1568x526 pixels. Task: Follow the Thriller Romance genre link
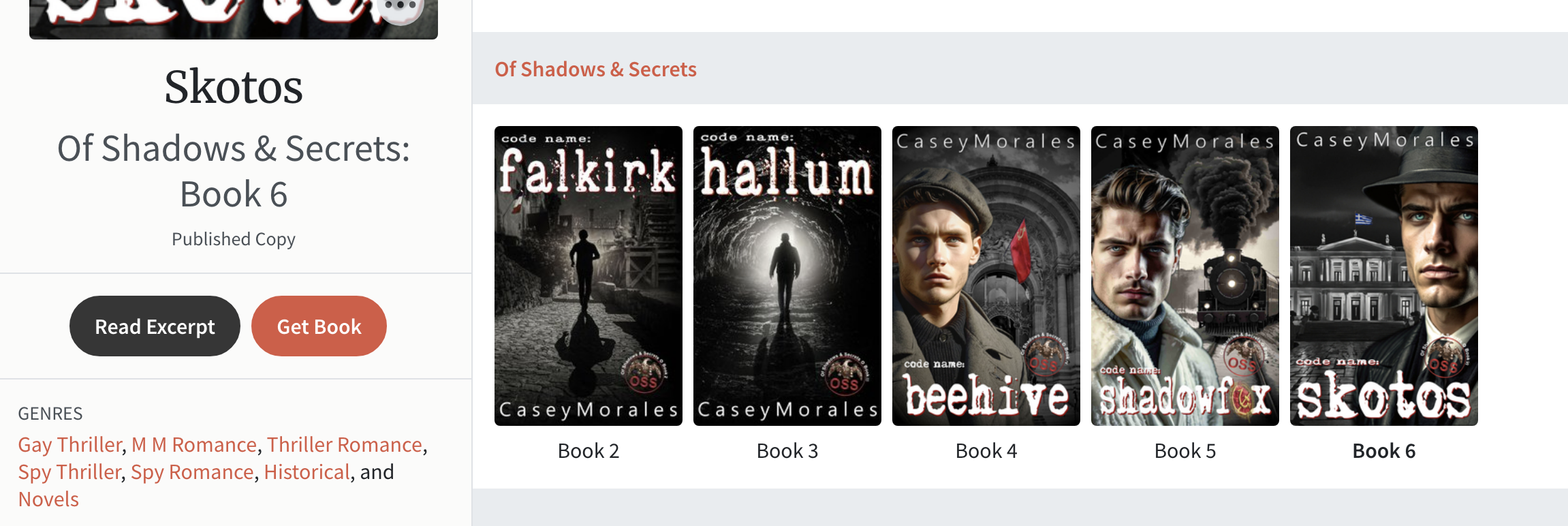345,445
